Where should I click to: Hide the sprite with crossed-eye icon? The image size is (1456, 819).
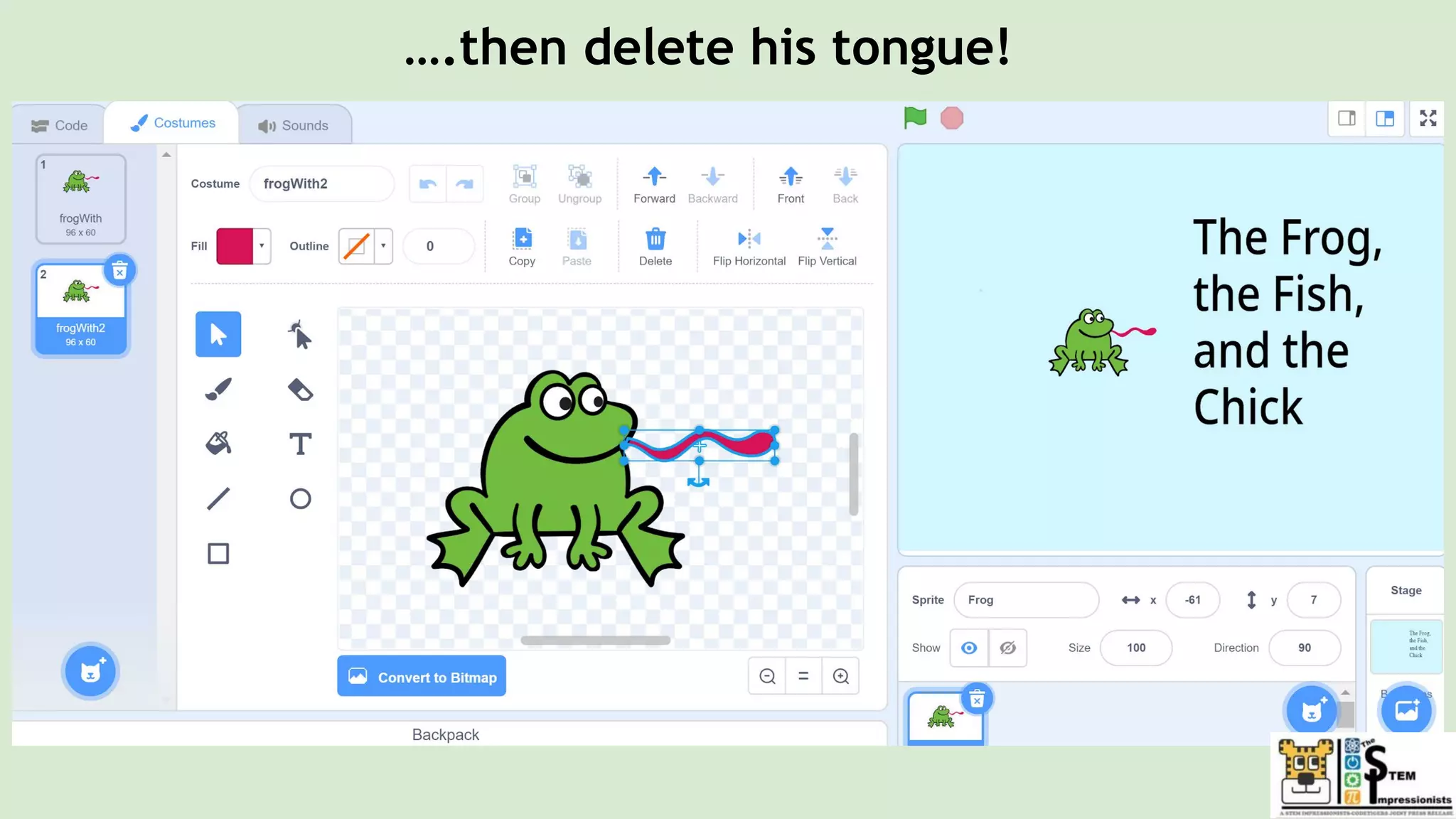tap(1008, 648)
